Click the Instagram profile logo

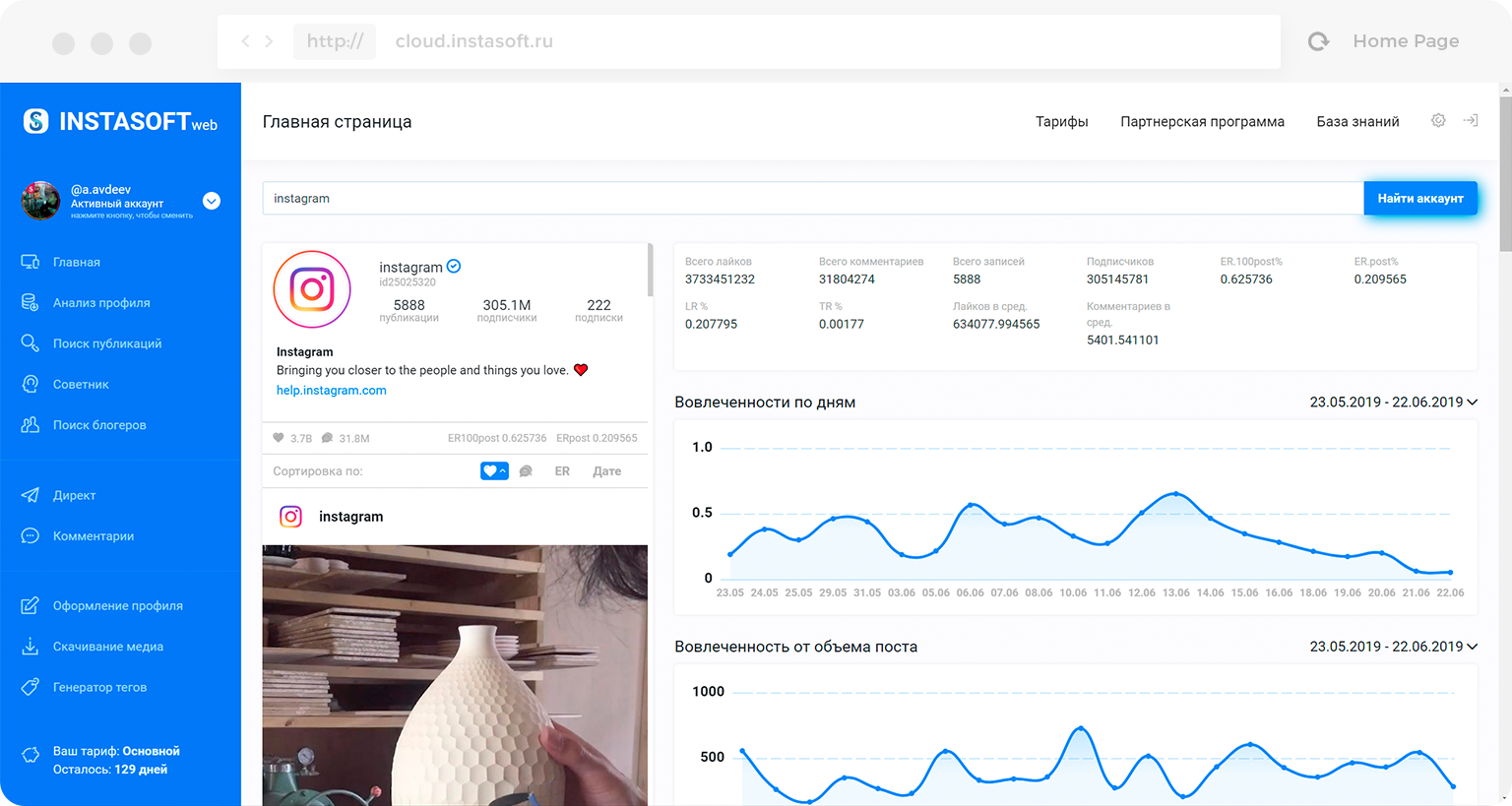(x=312, y=289)
